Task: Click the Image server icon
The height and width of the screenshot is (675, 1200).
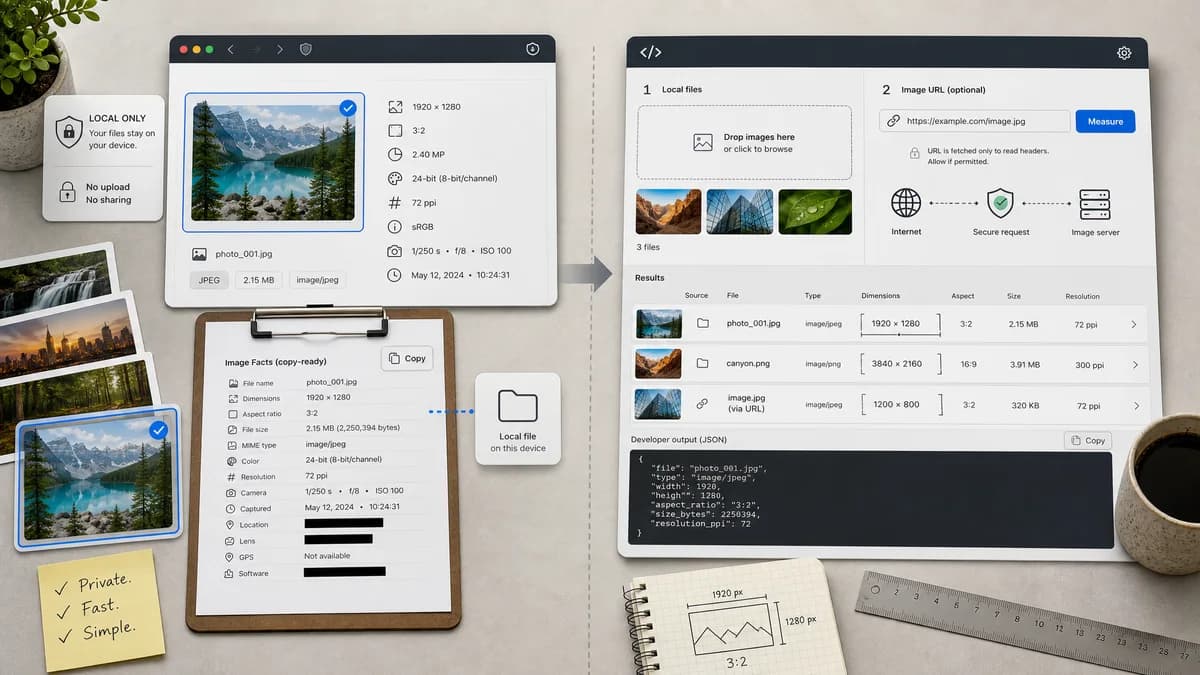Action: pyautogui.click(x=1095, y=203)
